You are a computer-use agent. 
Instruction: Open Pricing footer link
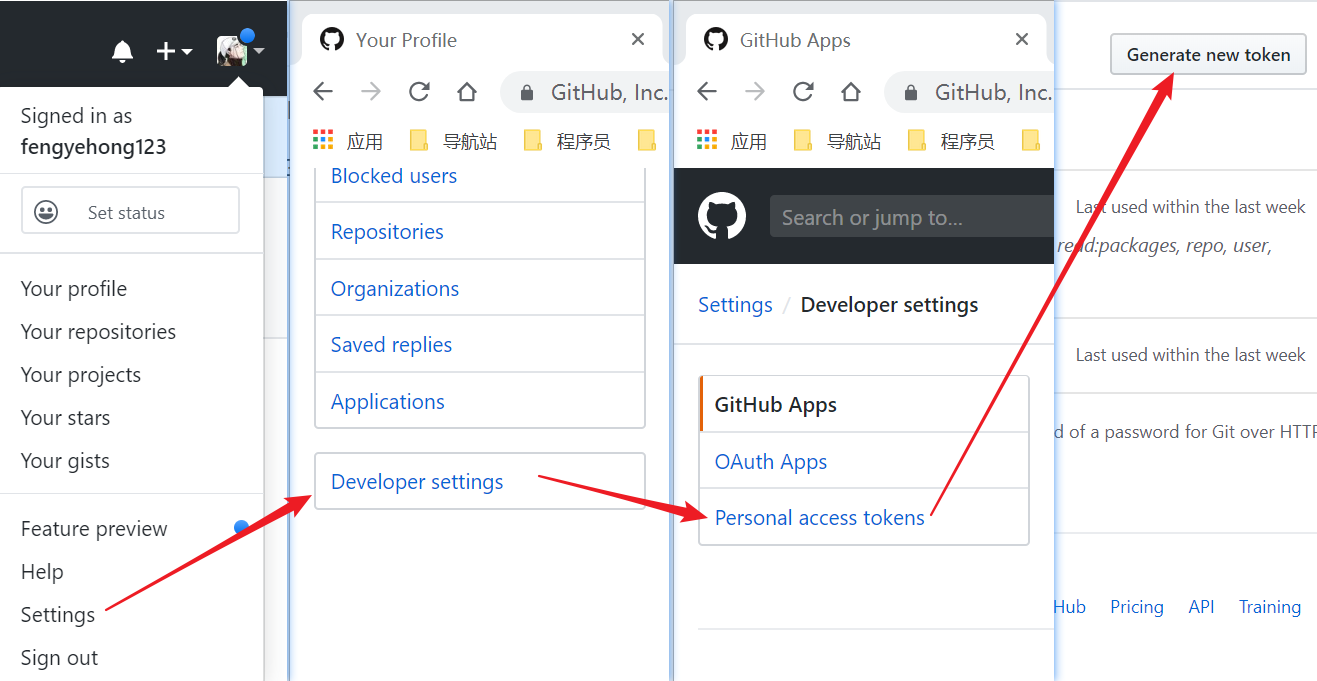pos(1137,607)
